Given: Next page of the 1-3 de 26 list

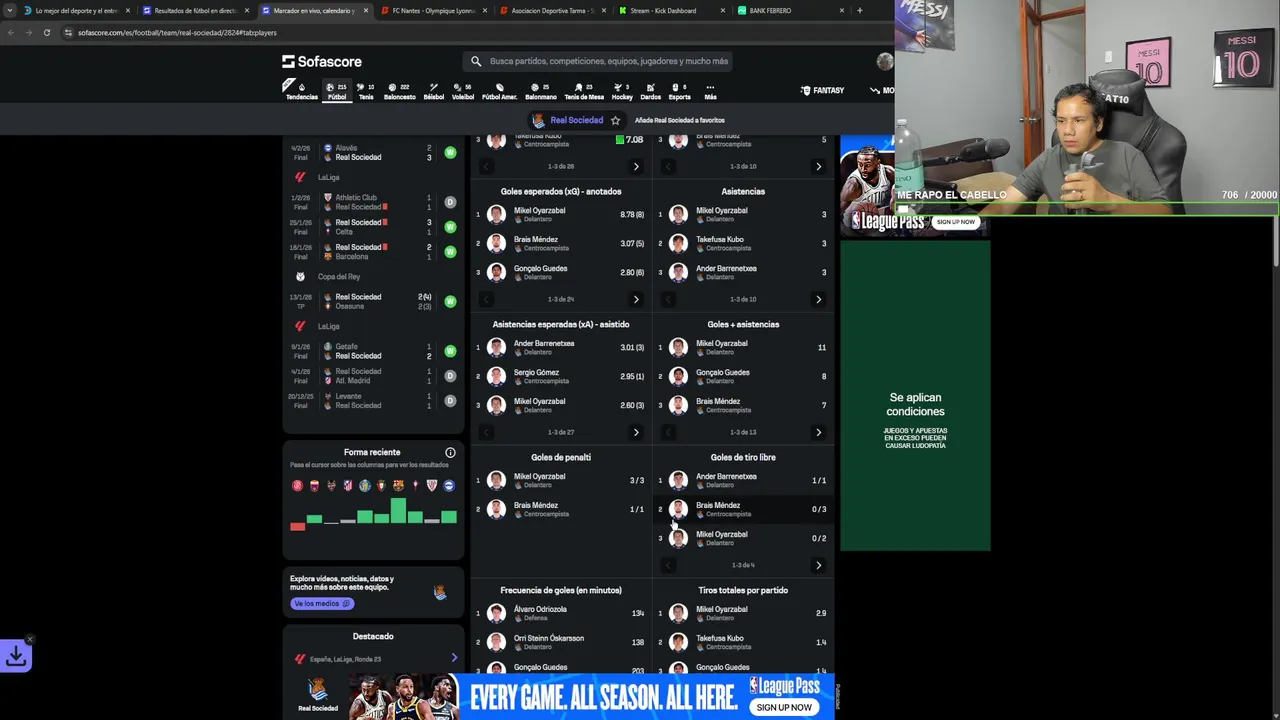Looking at the screenshot, I should pyautogui.click(x=636, y=166).
